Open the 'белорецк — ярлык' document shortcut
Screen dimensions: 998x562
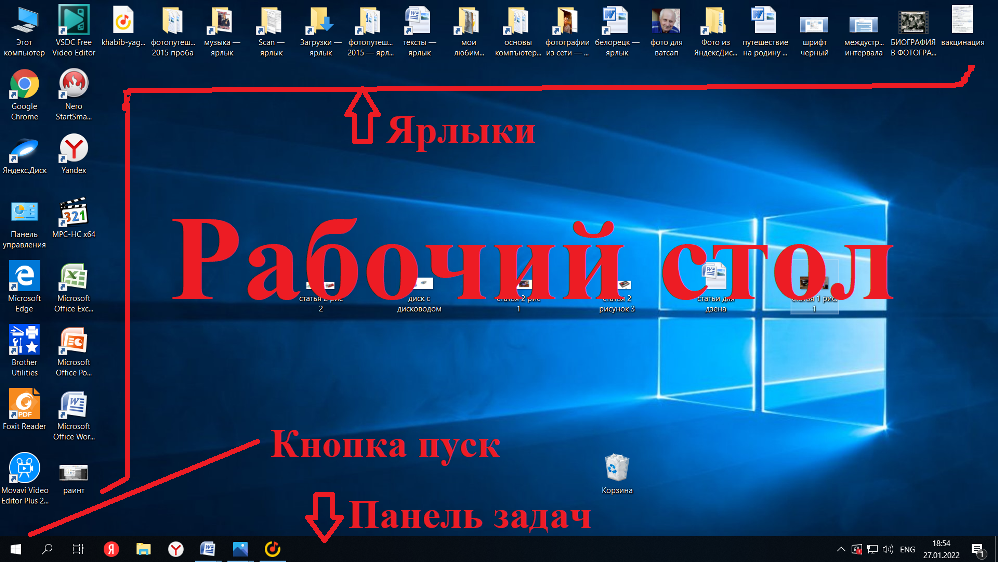(616, 30)
